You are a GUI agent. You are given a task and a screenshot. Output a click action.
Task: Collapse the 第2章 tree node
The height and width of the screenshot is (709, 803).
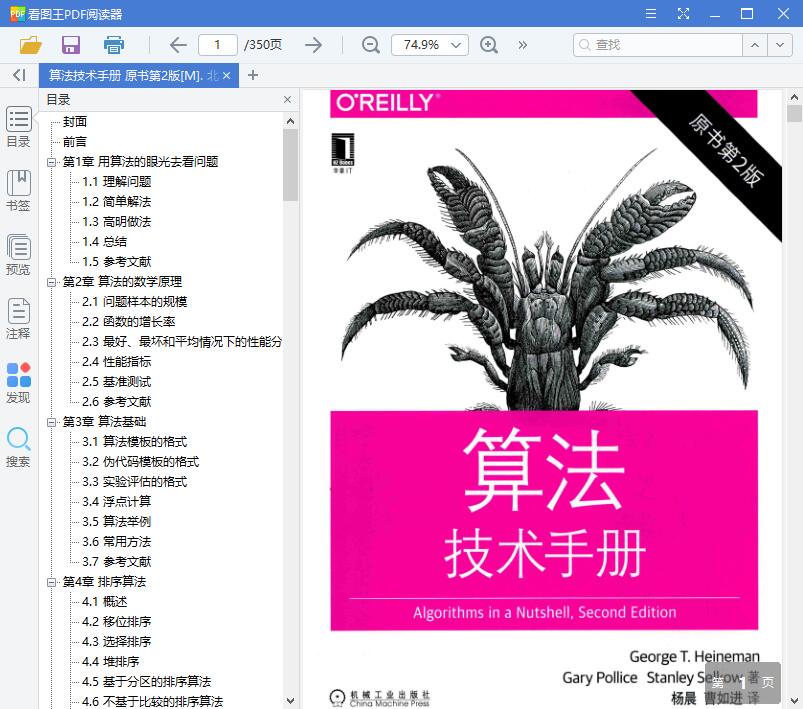tap(51, 282)
